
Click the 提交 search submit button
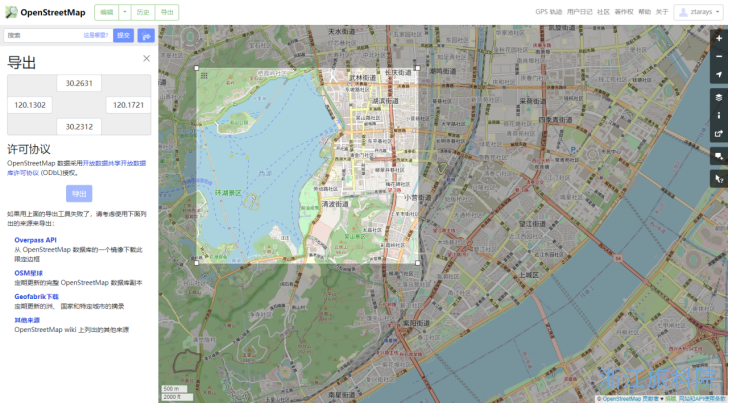point(123,35)
